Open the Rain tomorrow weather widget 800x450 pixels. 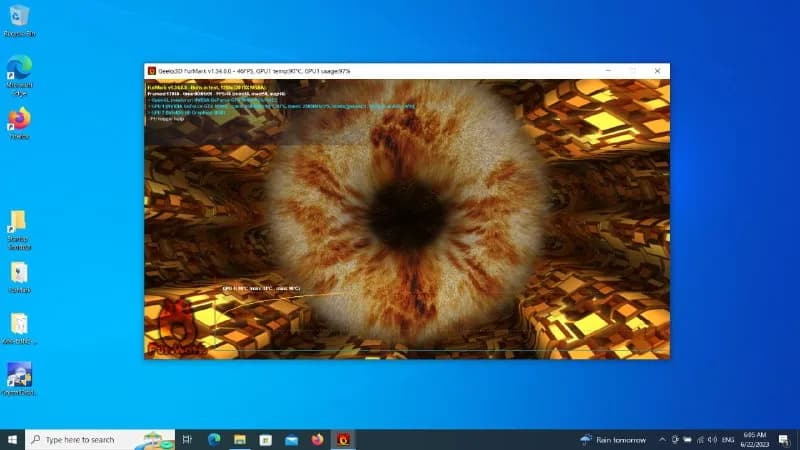pos(613,440)
